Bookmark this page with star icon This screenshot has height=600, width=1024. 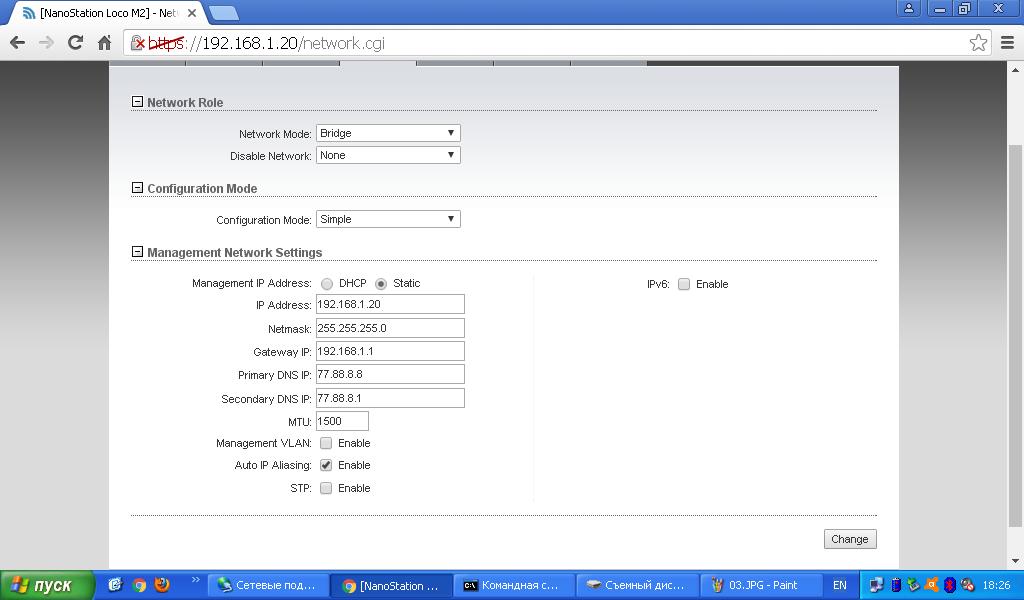click(978, 43)
